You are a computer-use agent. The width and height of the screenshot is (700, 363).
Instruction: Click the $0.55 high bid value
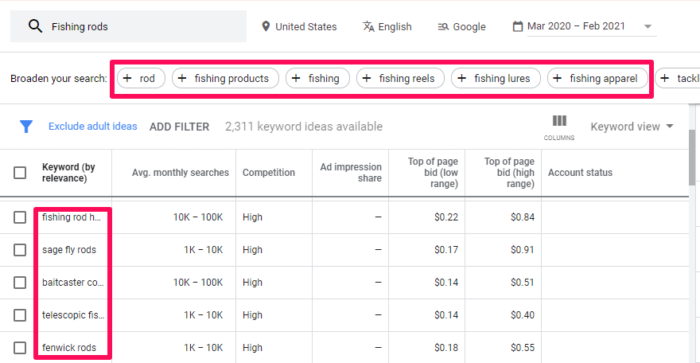tap(522, 347)
